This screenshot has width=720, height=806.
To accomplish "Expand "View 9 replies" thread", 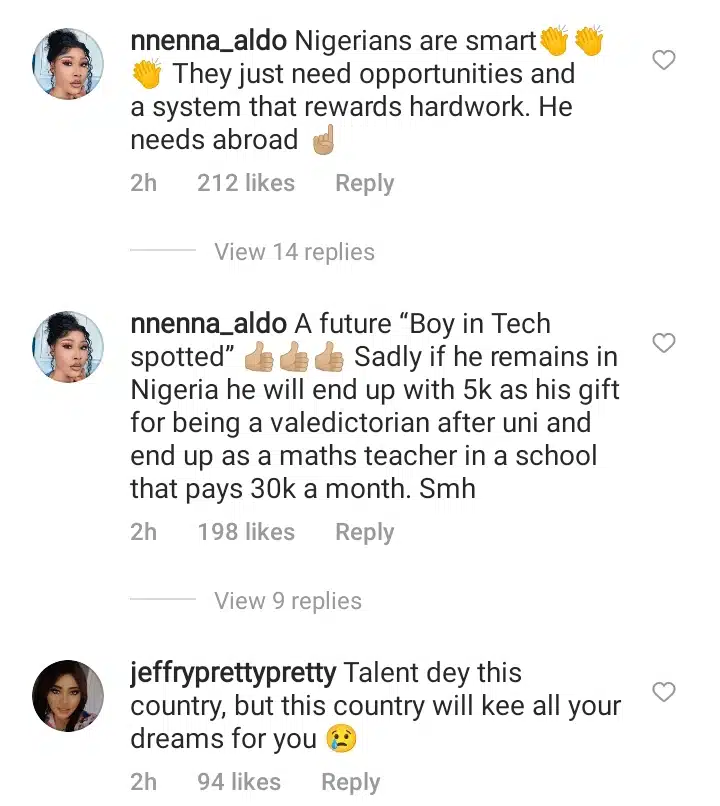I will [288, 601].
